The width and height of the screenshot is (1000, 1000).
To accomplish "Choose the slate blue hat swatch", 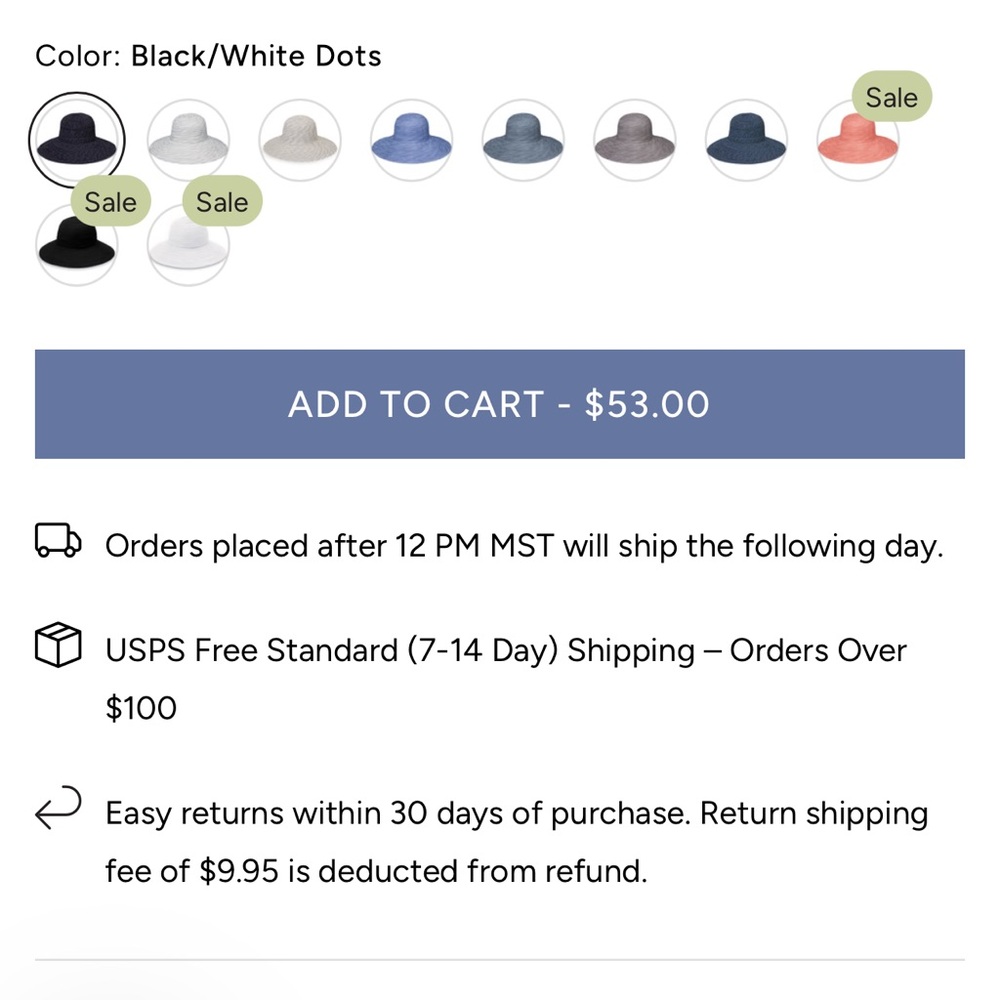I will (523, 140).
